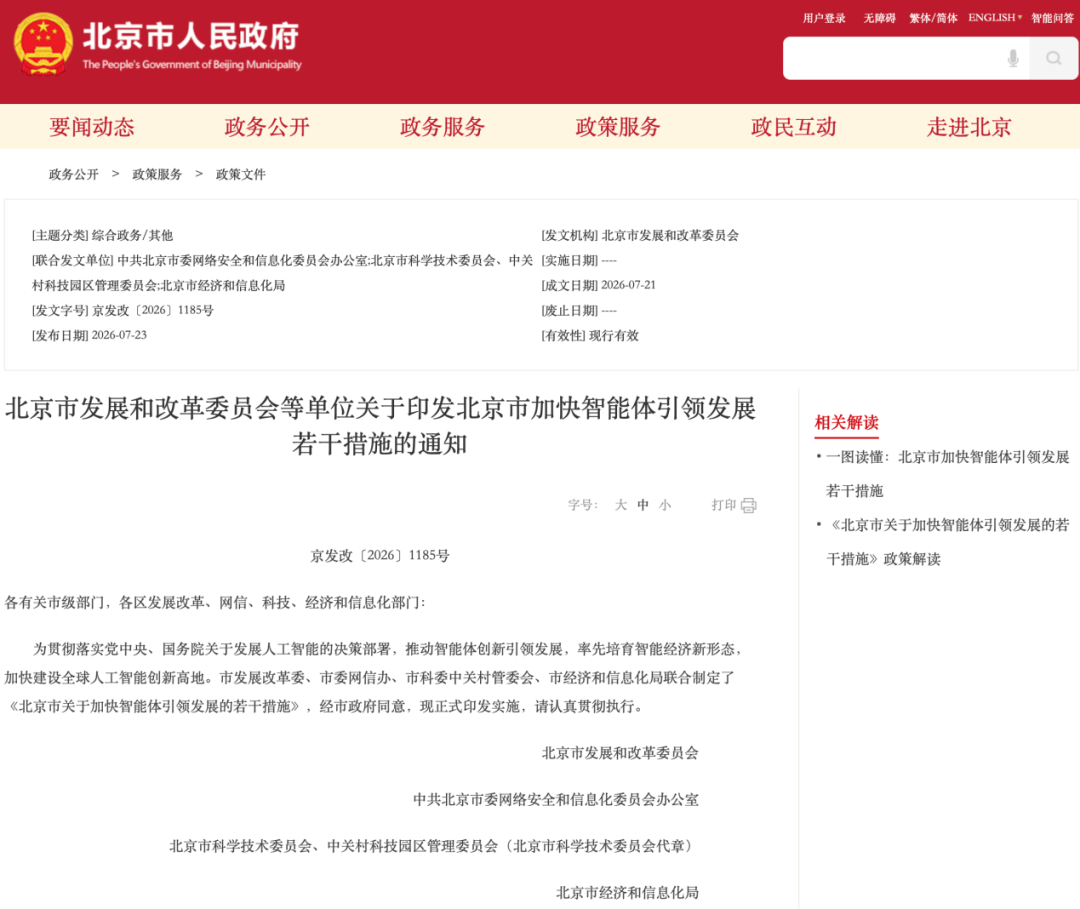Click 政策文件 breadcrumb link
1080x909 pixels.
point(240,174)
